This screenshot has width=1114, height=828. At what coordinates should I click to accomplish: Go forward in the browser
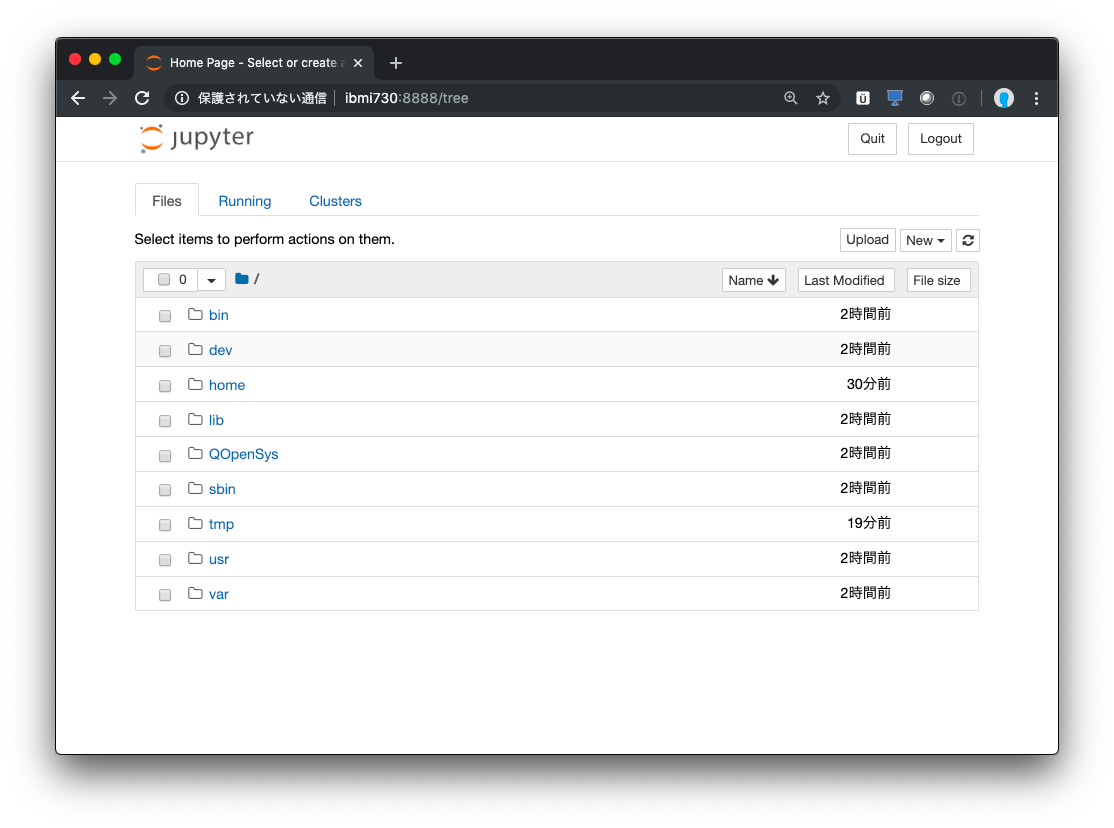point(110,98)
